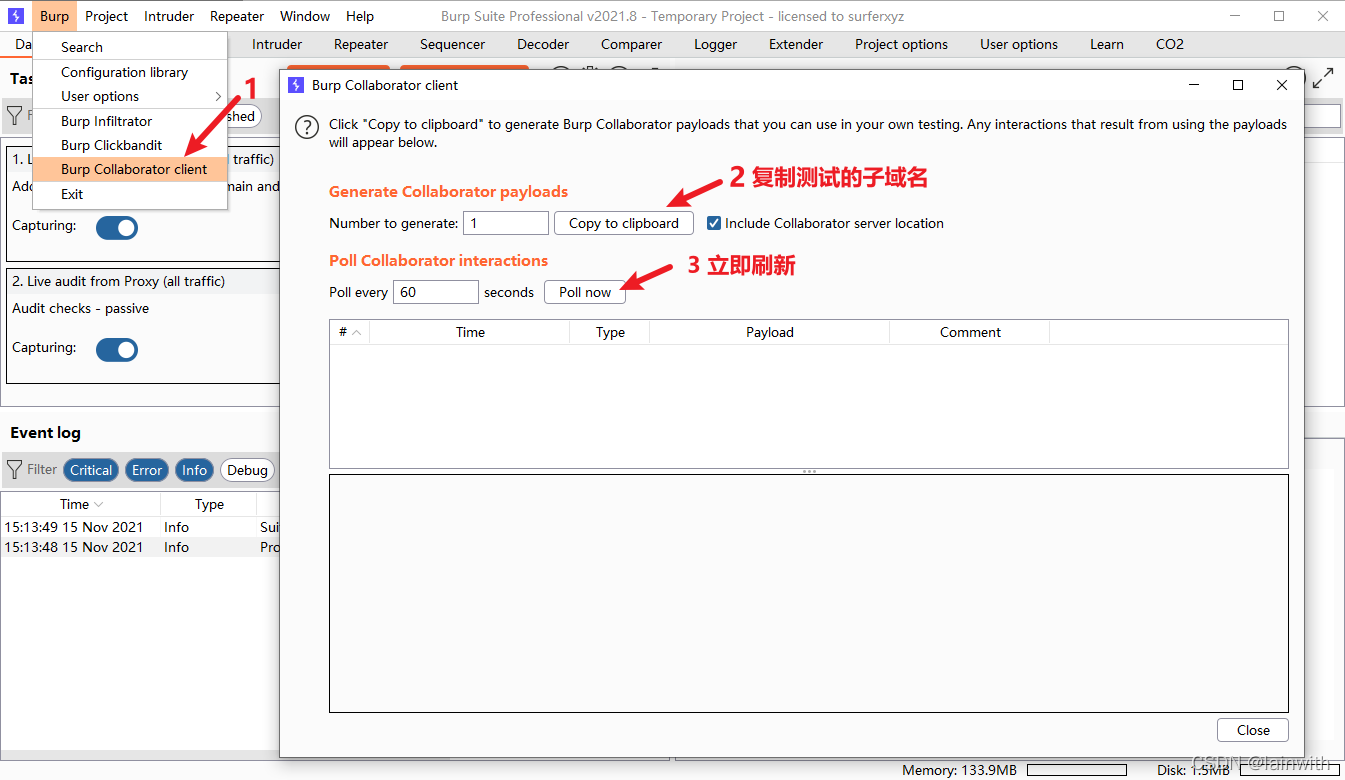Click the Tasks panel filter funnel icon
This screenshot has height=780, width=1345.
coord(14,116)
